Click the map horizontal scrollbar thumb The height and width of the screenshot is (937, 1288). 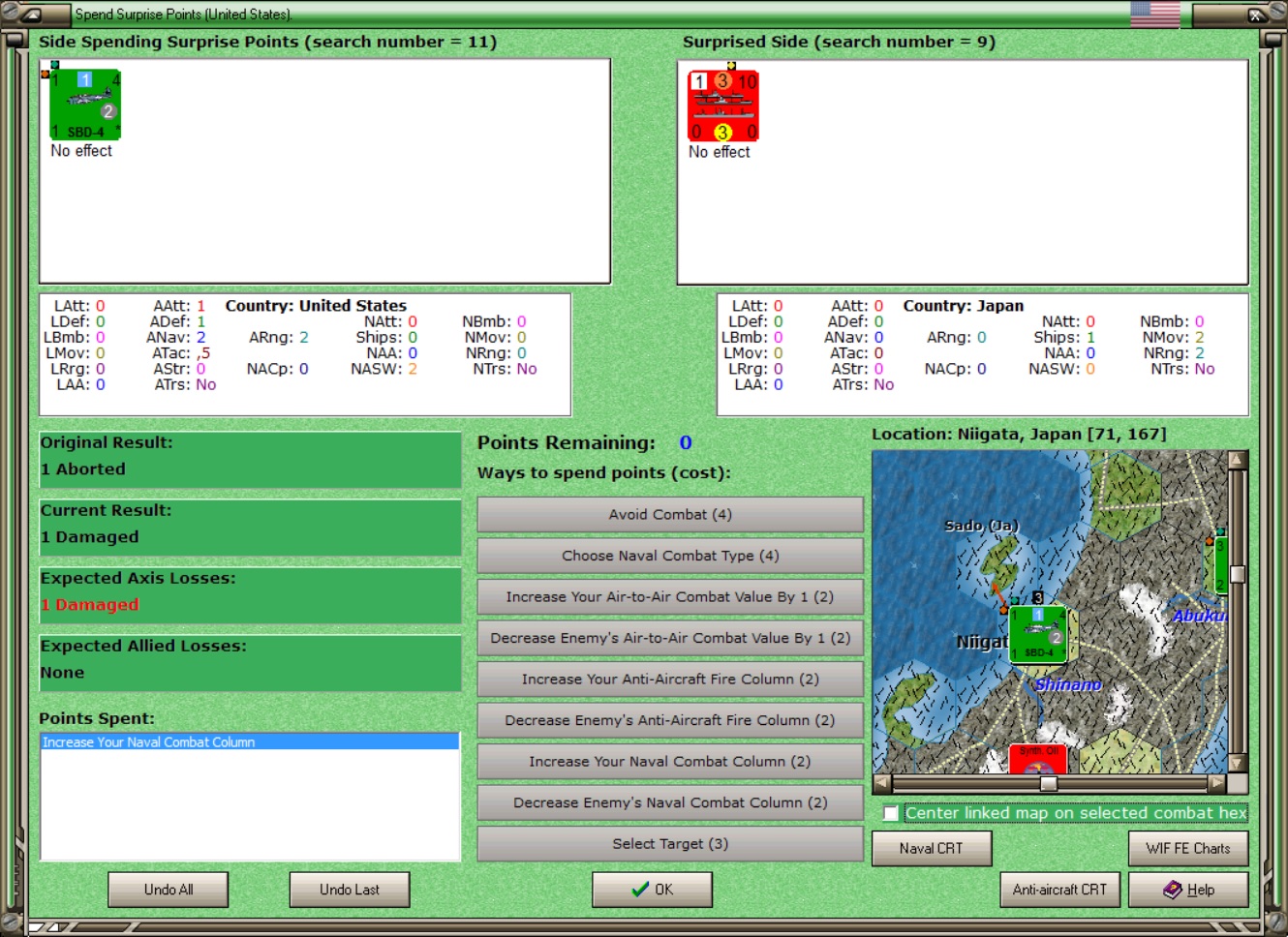(1049, 783)
